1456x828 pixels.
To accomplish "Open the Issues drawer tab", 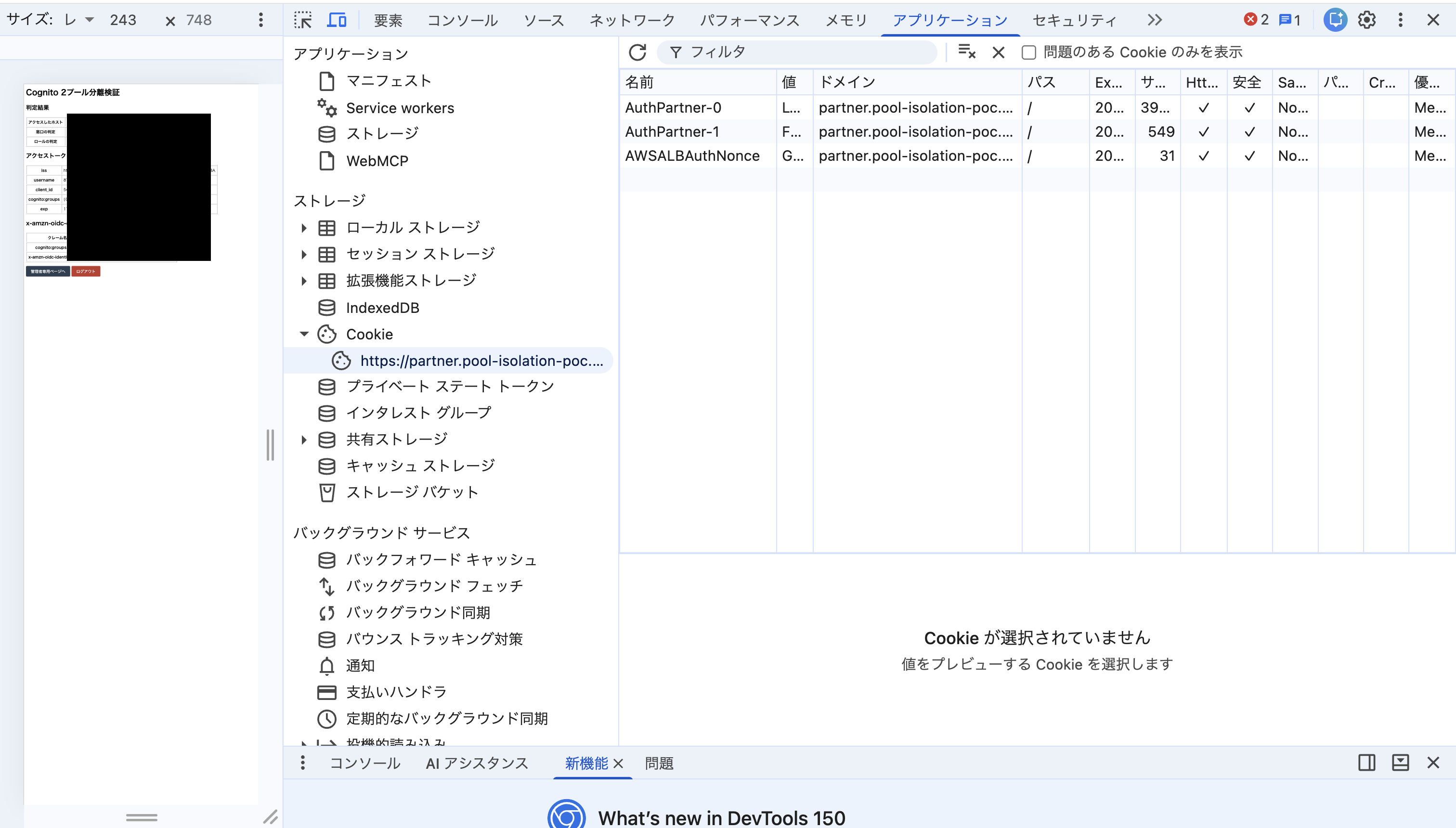I will point(659,763).
